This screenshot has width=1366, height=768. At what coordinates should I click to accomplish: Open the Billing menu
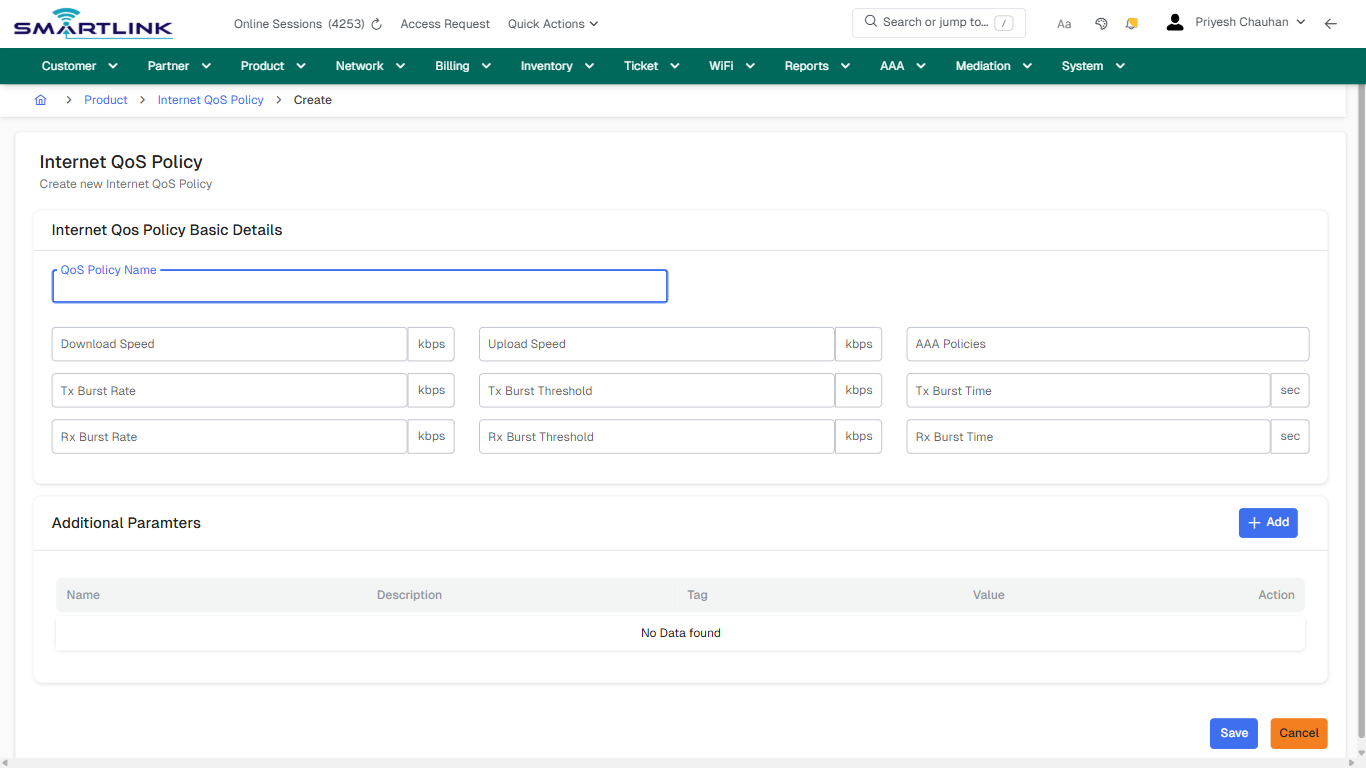pyautogui.click(x=462, y=65)
